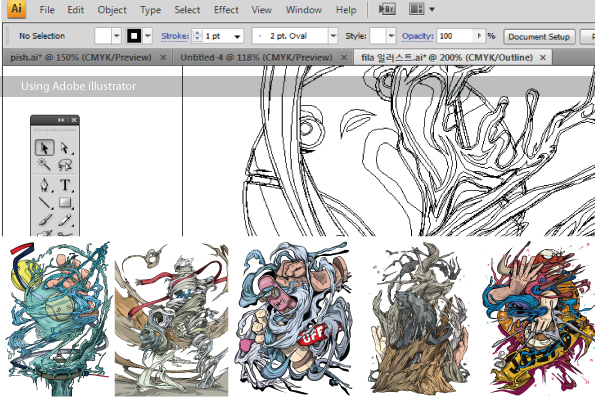Viewport: 595px width, 403px height.
Task: Choose the Magic Wand tool
Action: tap(44, 165)
